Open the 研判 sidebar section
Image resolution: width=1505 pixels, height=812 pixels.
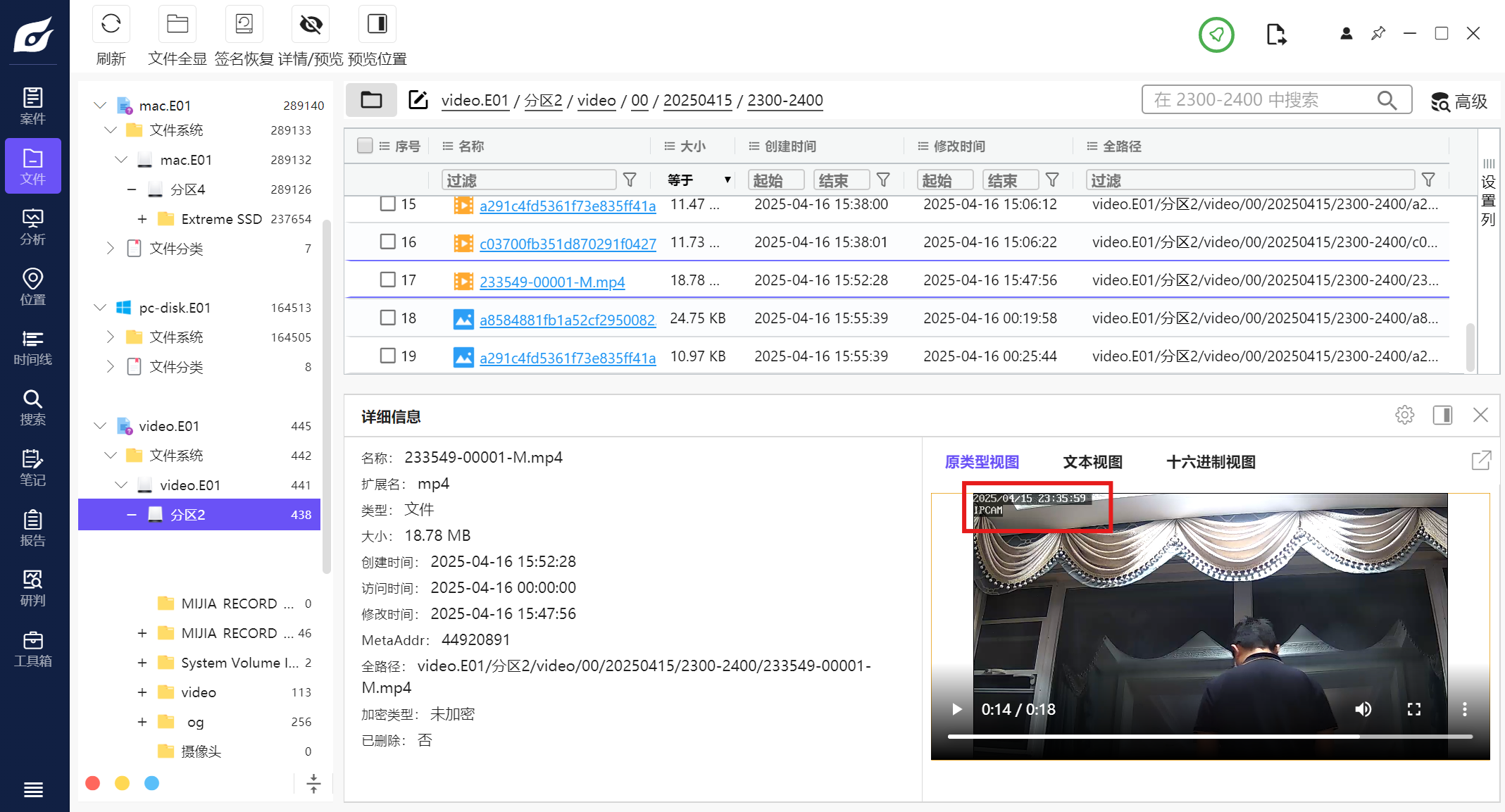pyautogui.click(x=33, y=588)
